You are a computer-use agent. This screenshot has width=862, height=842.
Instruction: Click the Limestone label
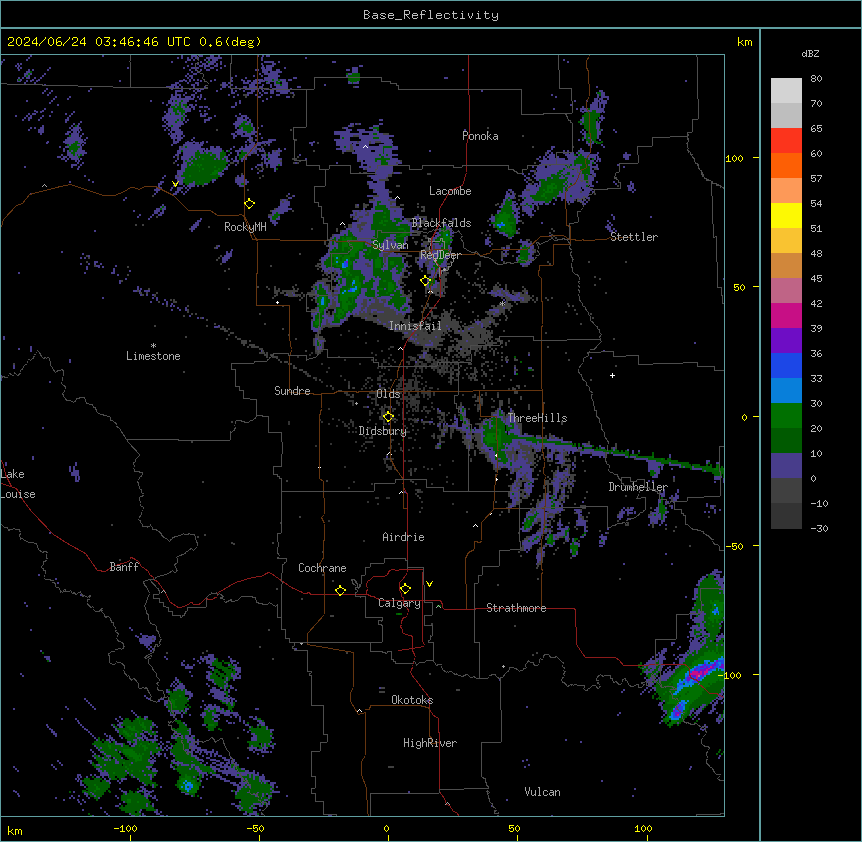[x=153, y=356]
